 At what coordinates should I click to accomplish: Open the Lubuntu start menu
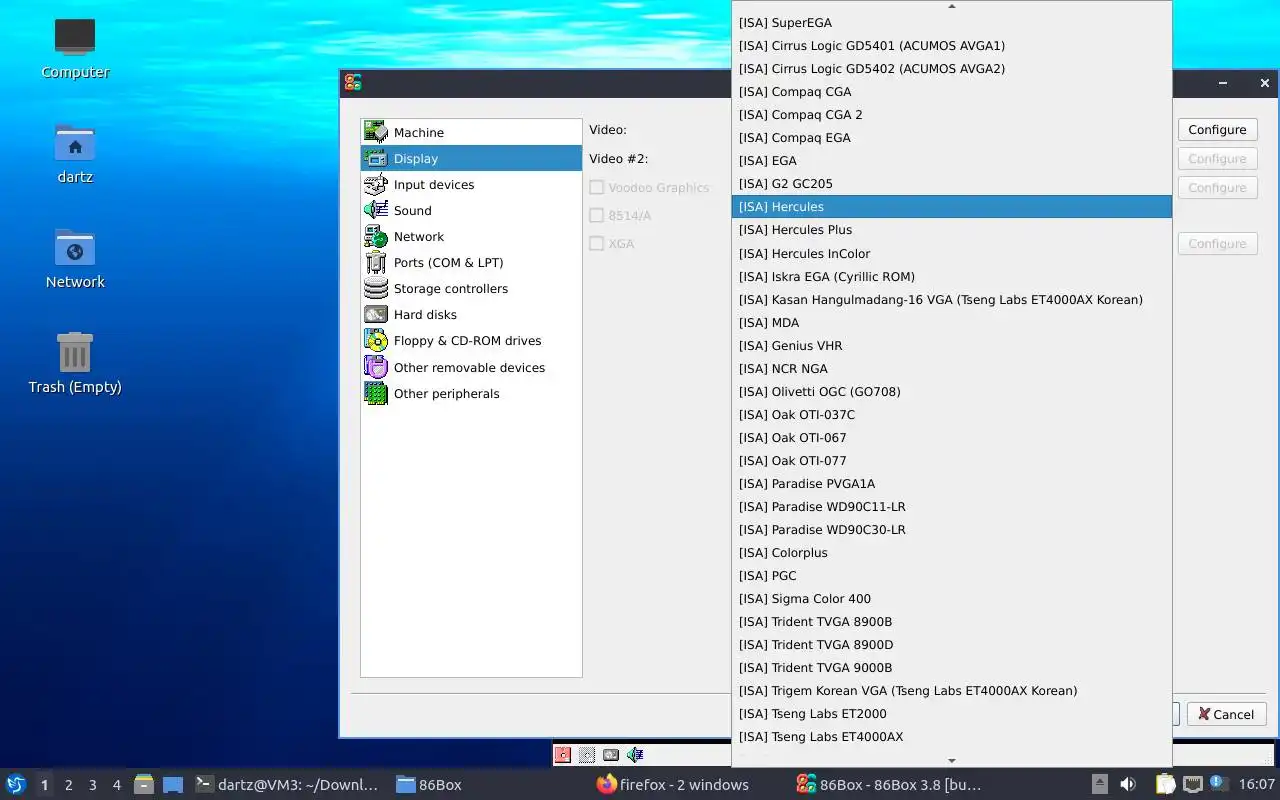[x=16, y=784]
